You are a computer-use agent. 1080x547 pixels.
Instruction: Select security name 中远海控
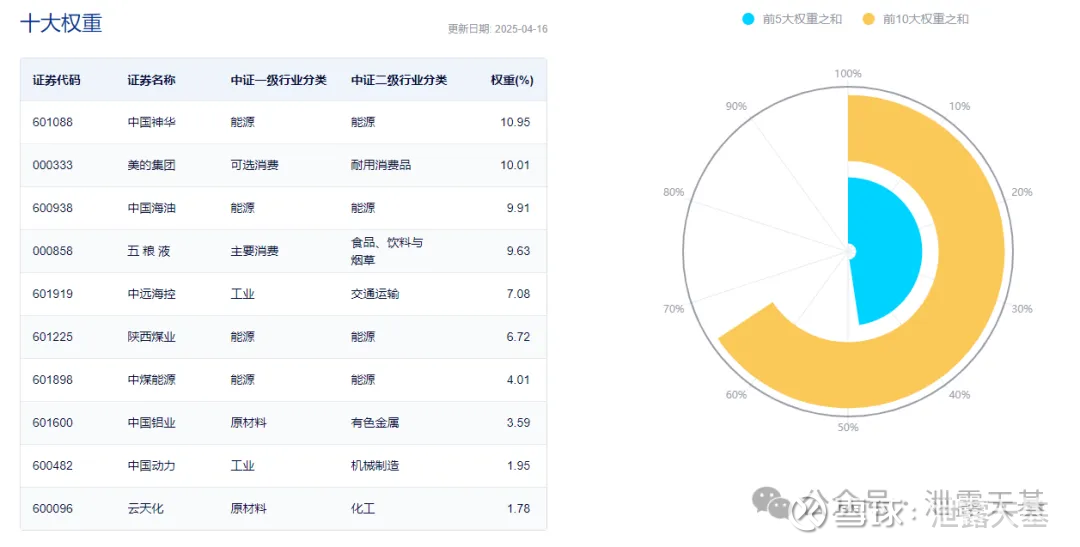pos(152,294)
